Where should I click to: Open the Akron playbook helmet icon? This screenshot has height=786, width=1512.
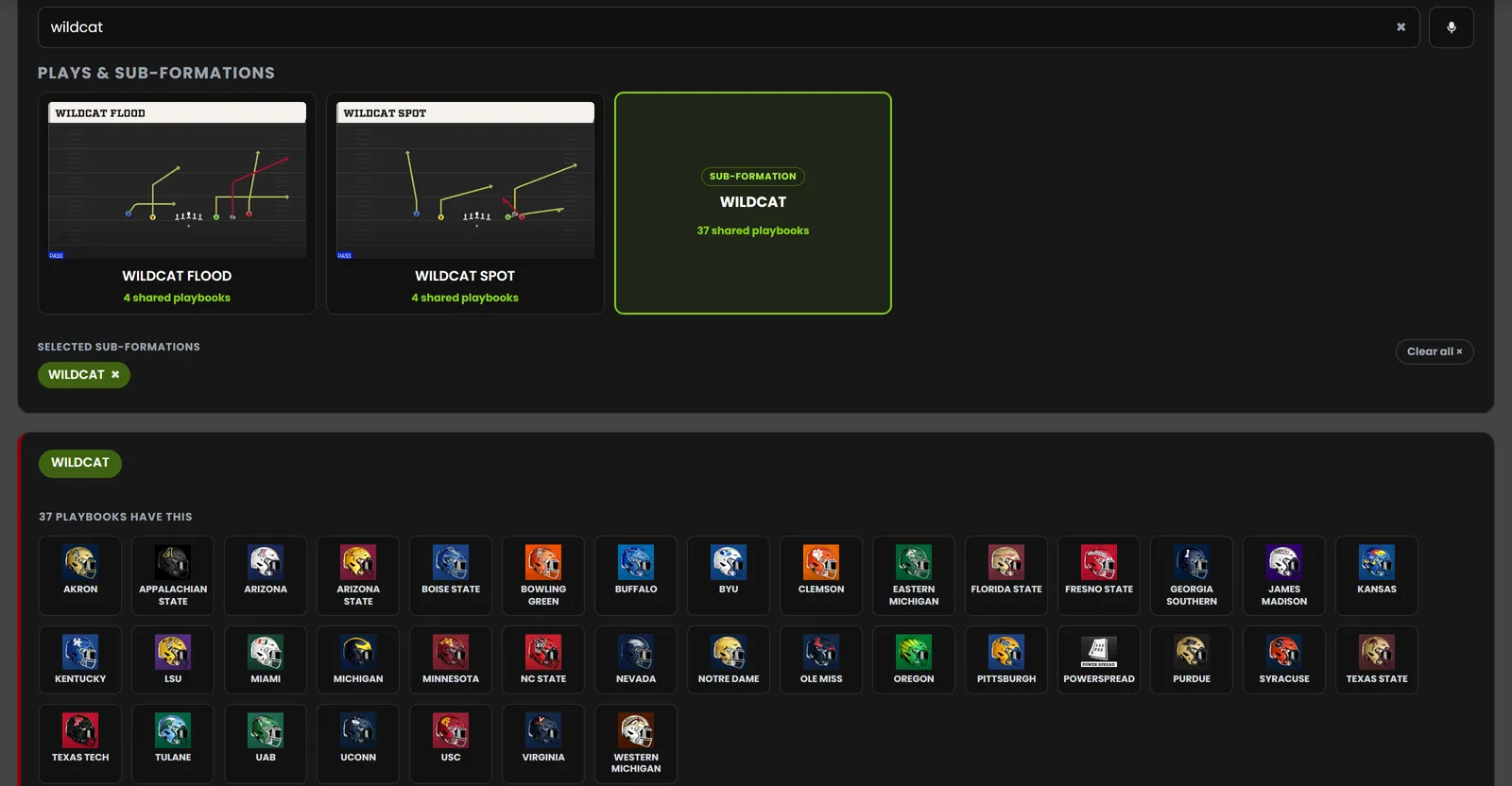coord(80,562)
